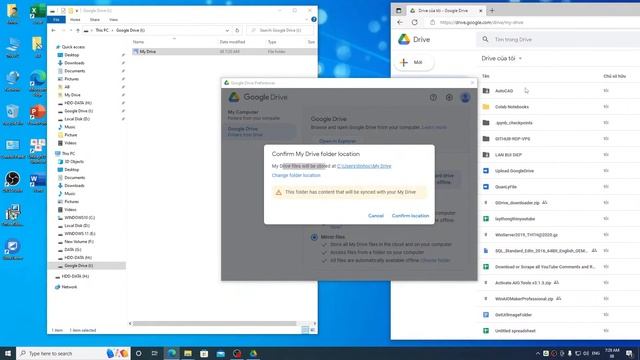
Task: Click the Choose folder link under Mirror files
Action: [435, 260]
